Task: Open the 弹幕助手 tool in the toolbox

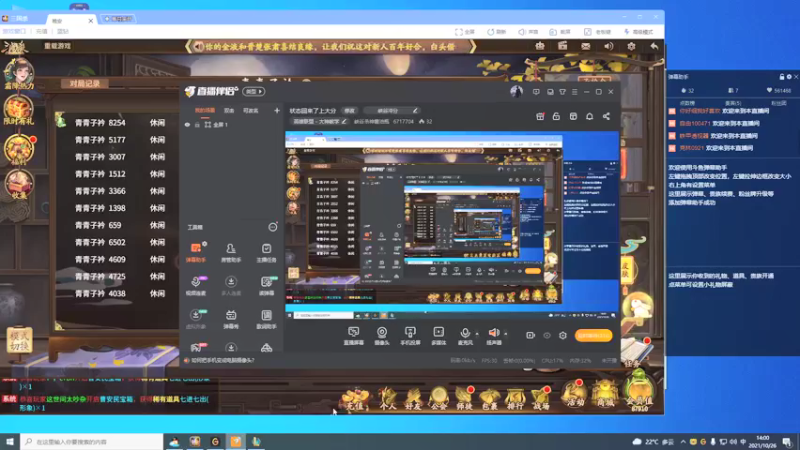Action: (x=196, y=253)
